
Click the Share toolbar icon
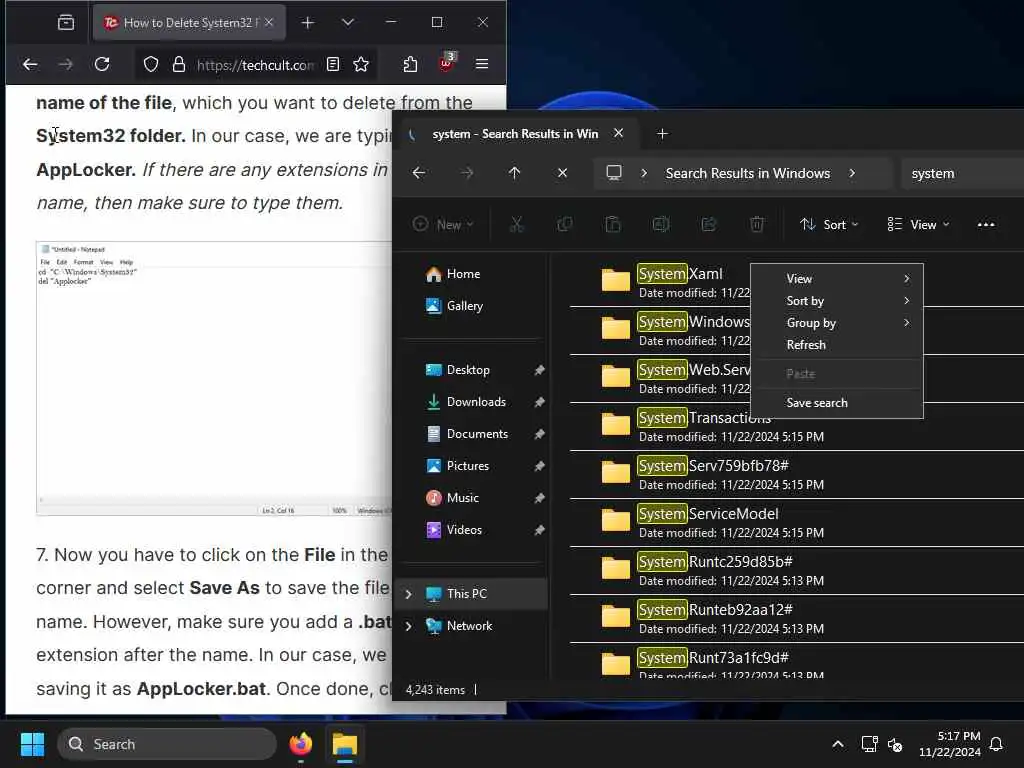709,225
